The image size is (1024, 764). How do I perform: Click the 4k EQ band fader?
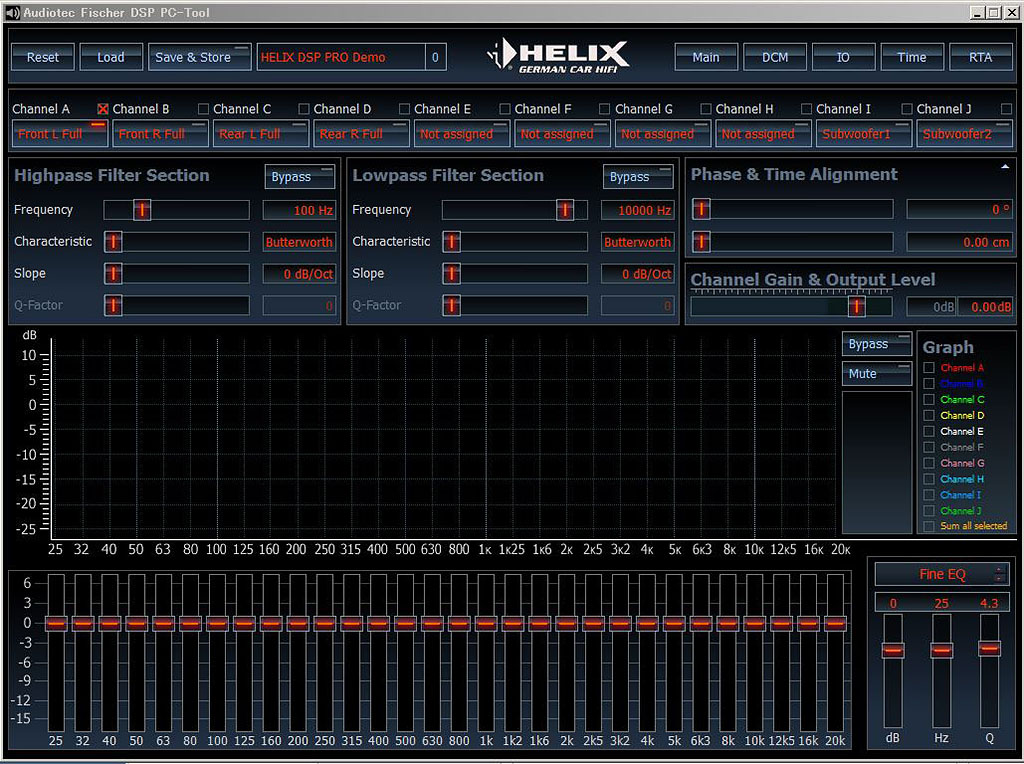pos(647,624)
